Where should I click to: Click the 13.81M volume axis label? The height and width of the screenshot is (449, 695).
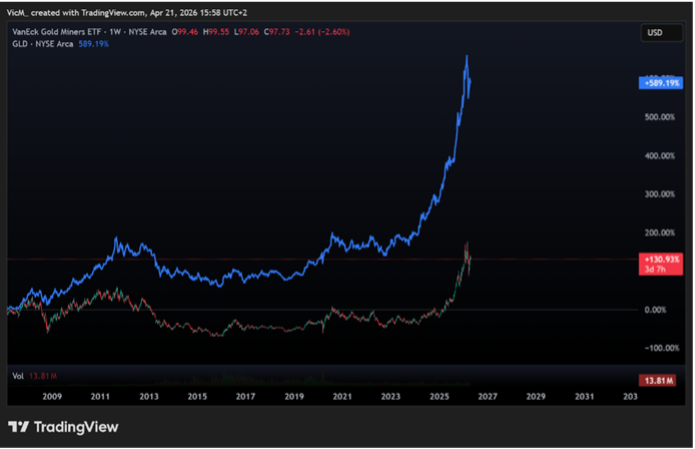pyautogui.click(x=659, y=380)
